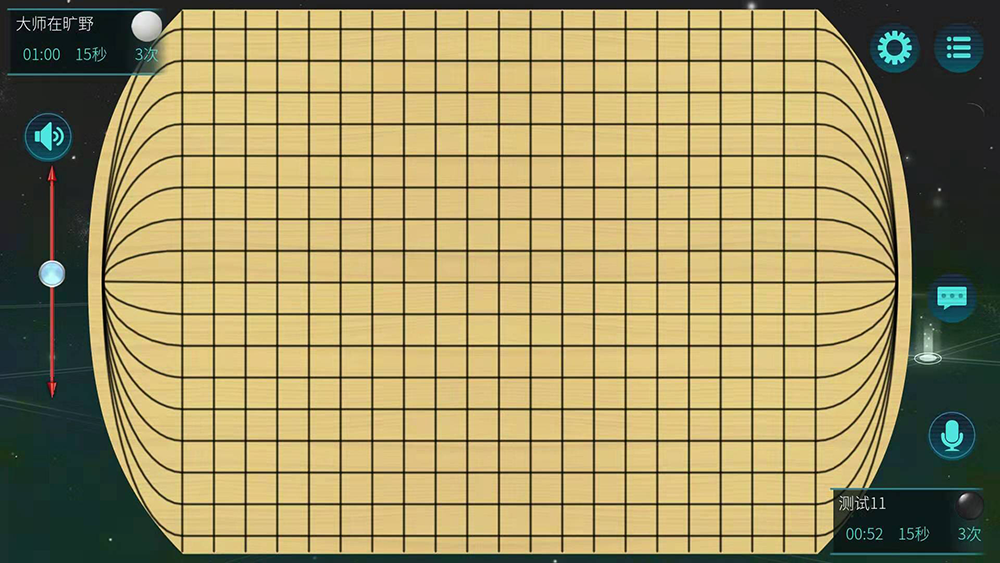Image resolution: width=1000 pixels, height=563 pixels.
Task: Click player name 测试11
Action: click(862, 504)
